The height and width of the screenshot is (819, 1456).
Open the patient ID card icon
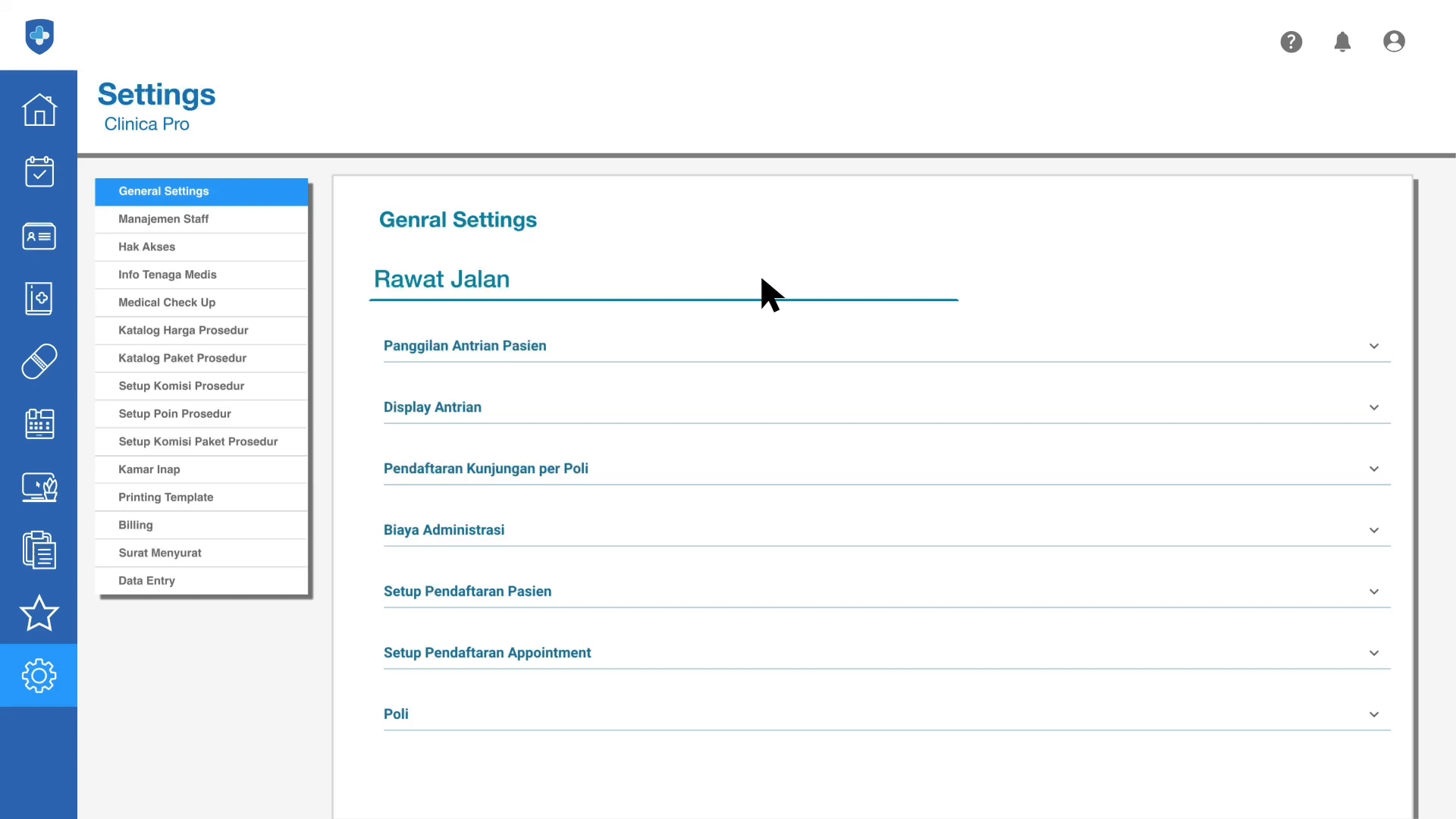[39, 236]
